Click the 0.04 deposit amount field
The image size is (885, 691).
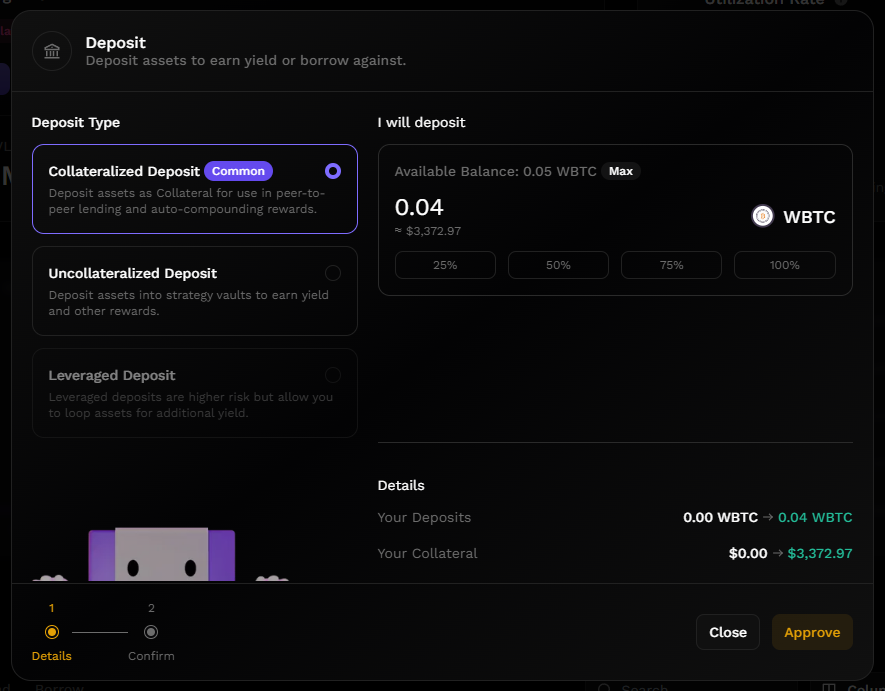coord(419,208)
